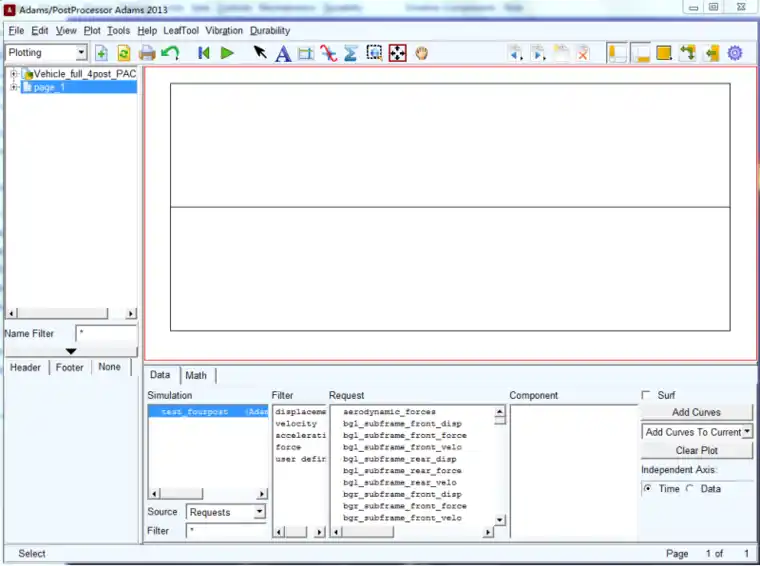
Task: Open the File menu
Action: point(16,31)
